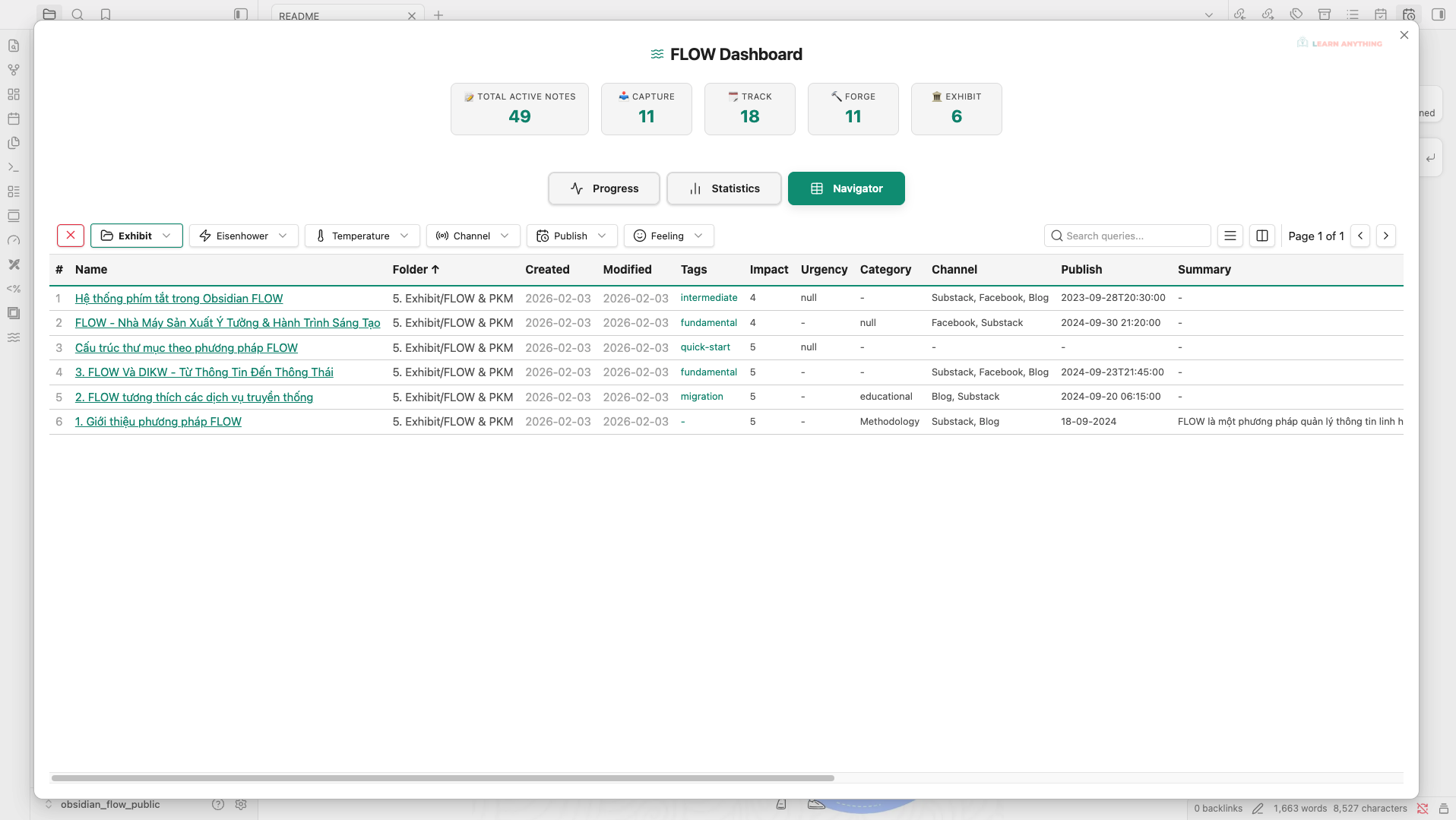Click the FLOW waves ribbon icon
Screen dimensions: 1456x820
pos(14,337)
